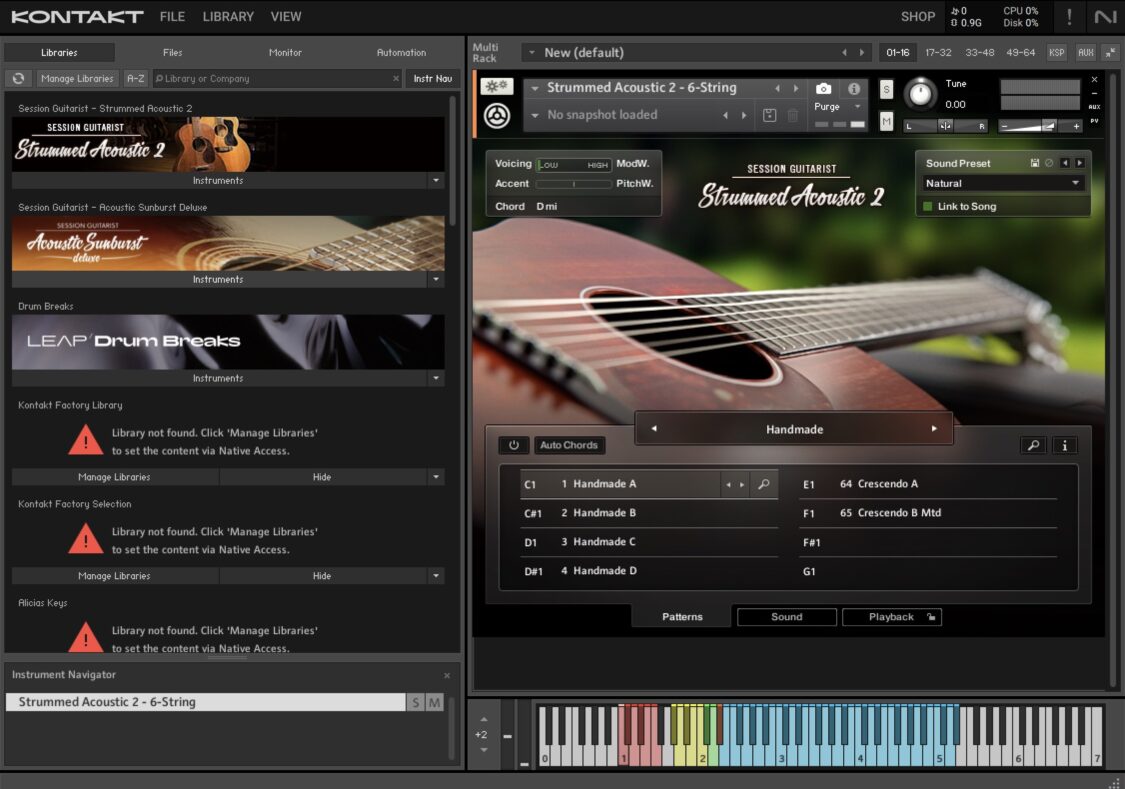Screen dimensions: 1125x789
Task: Open the song browser magnifier icon
Action: coord(1033,446)
